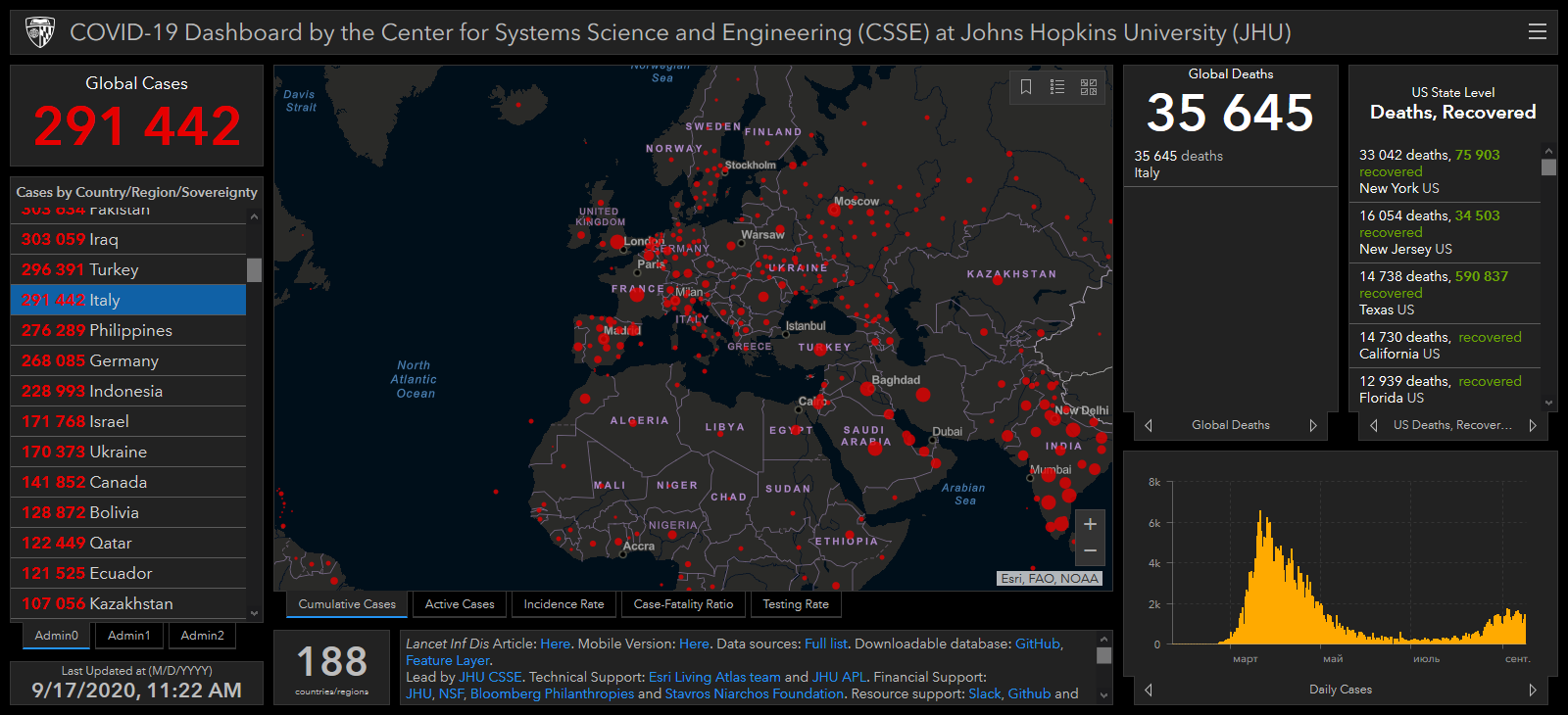The width and height of the screenshot is (1568, 715).
Task: Open Bloomberg Philanthropies link
Action: click(x=552, y=693)
